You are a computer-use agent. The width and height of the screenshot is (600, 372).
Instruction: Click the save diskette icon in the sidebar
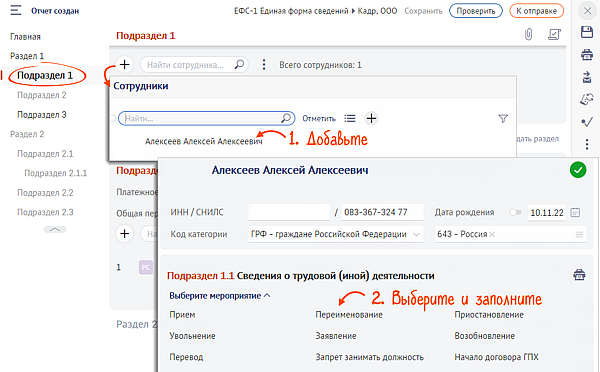[x=587, y=32]
